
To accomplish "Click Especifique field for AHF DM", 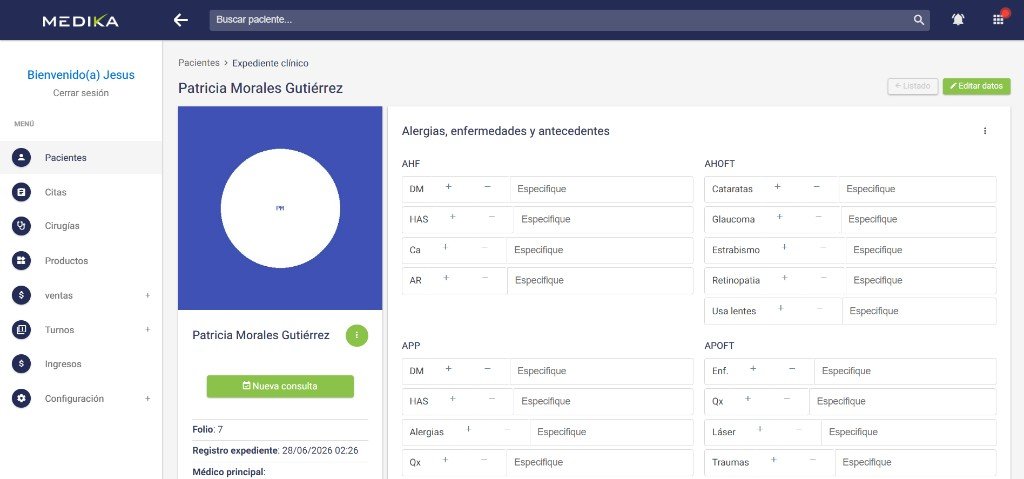I will click(x=601, y=189).
